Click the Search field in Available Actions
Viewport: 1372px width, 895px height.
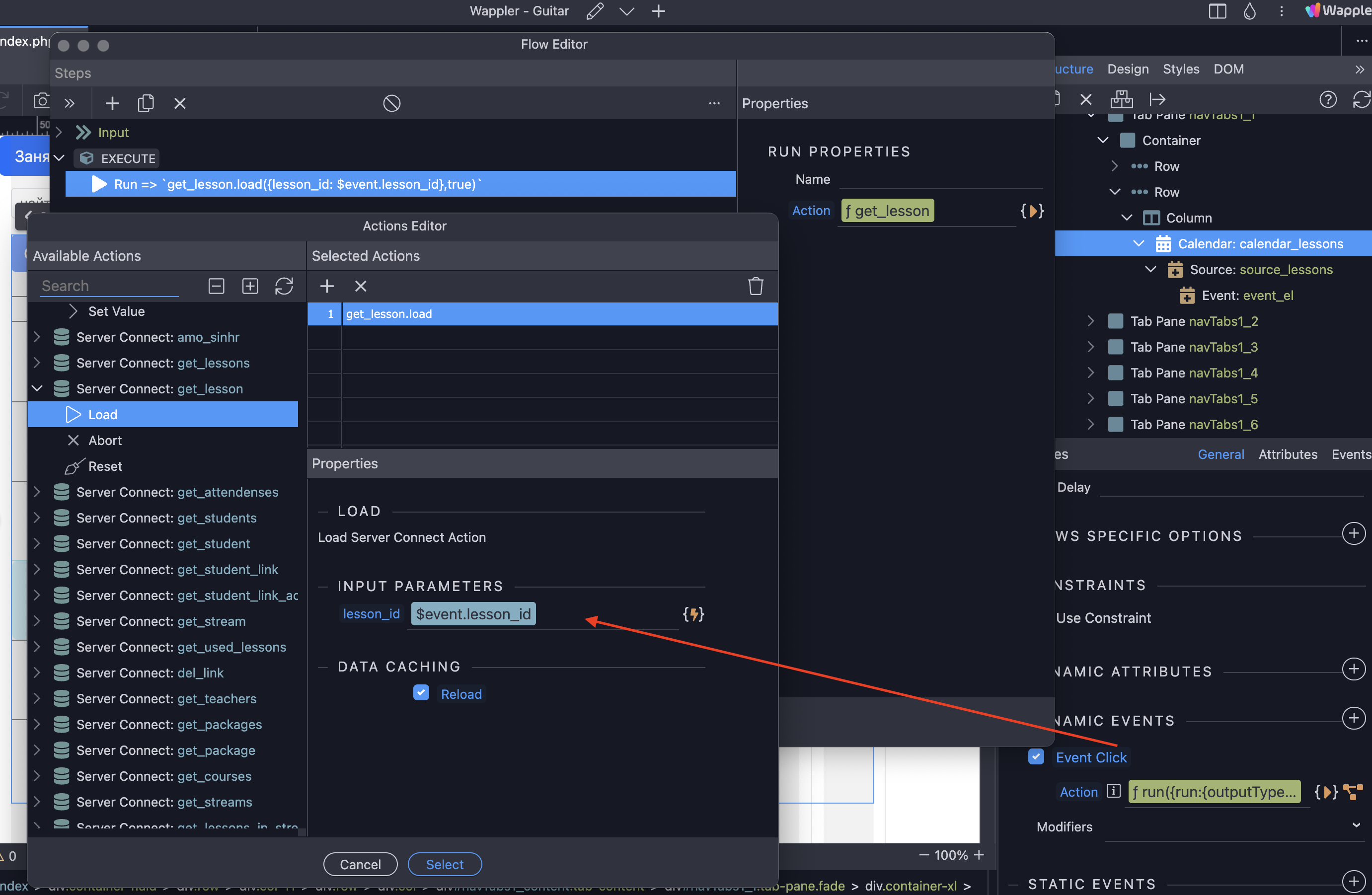(x=109, y=286)
